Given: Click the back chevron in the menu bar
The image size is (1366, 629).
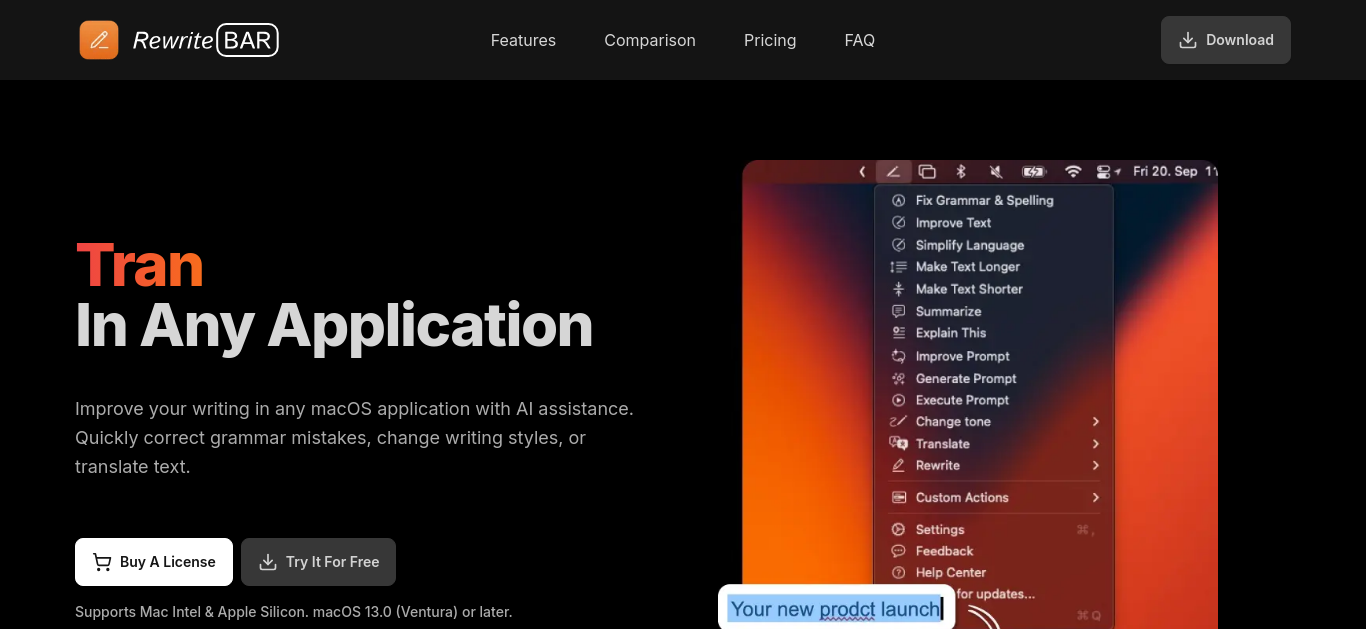Looking at the screenshot, I should click(862, 171).
